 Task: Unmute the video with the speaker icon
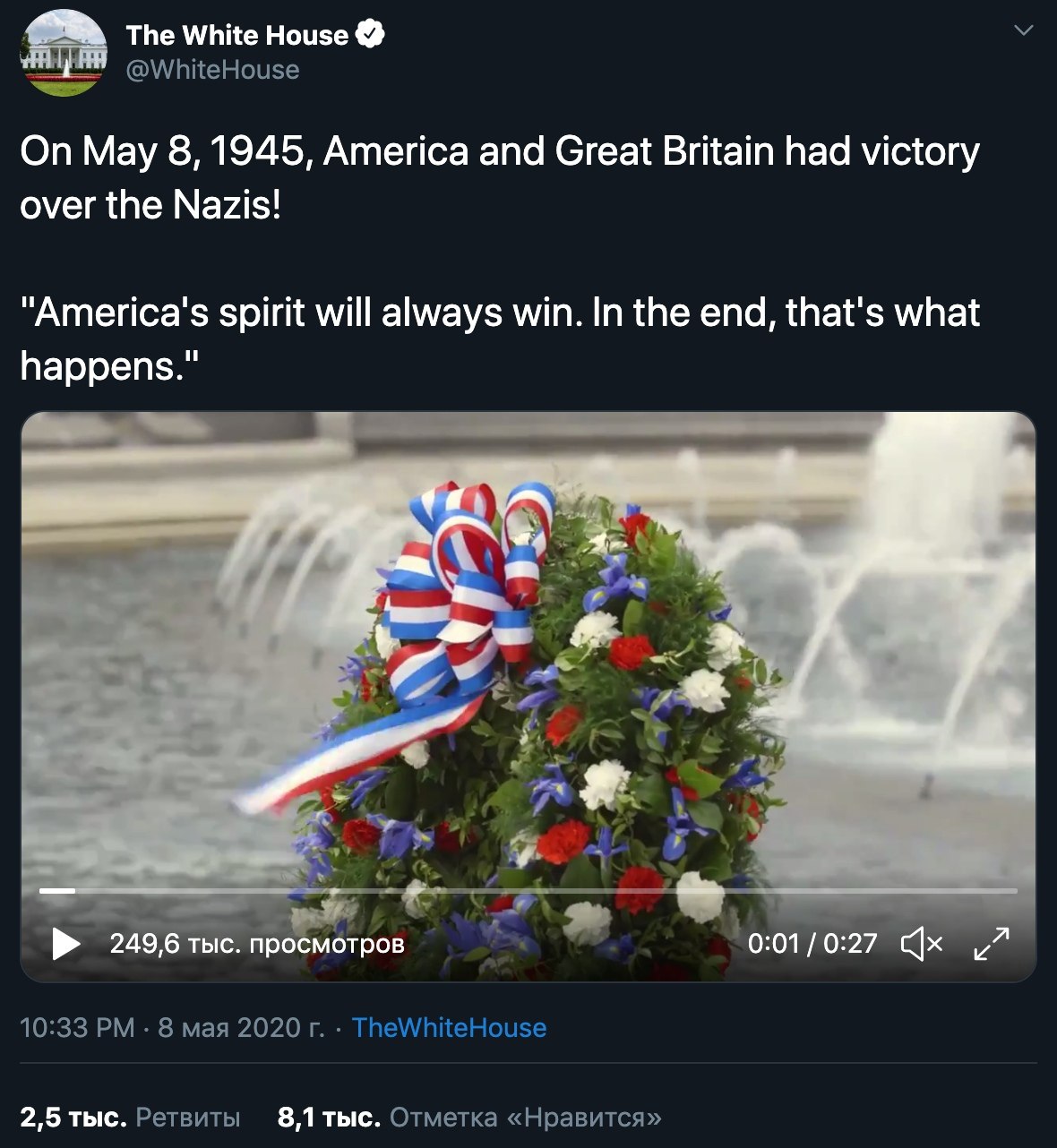[922, 944]
